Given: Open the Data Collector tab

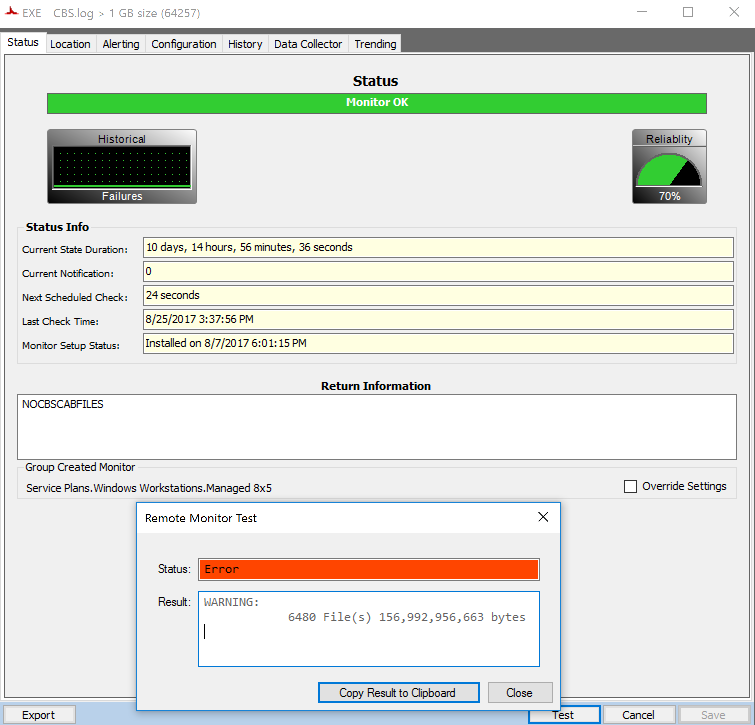Looking at the screenshot, I should (308, 44).
